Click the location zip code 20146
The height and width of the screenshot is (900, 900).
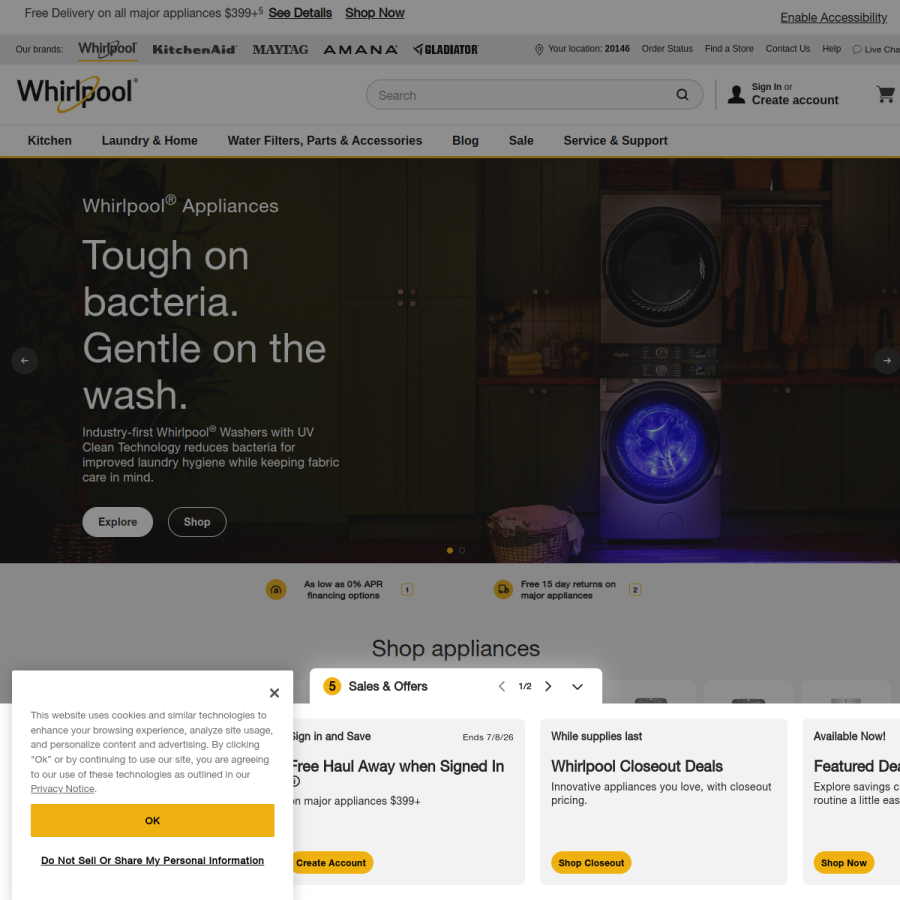pos(617,49)
